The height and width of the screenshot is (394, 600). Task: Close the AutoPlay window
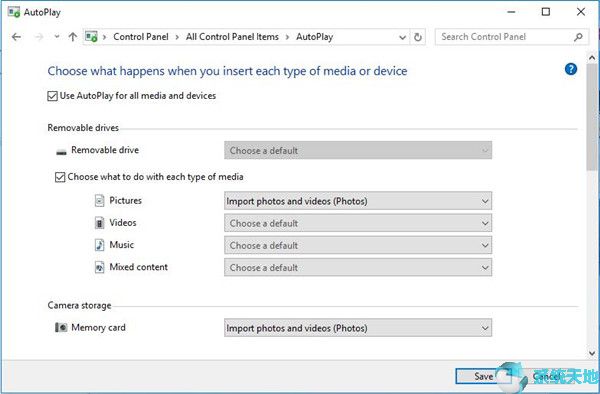click(x=581, y=12)
